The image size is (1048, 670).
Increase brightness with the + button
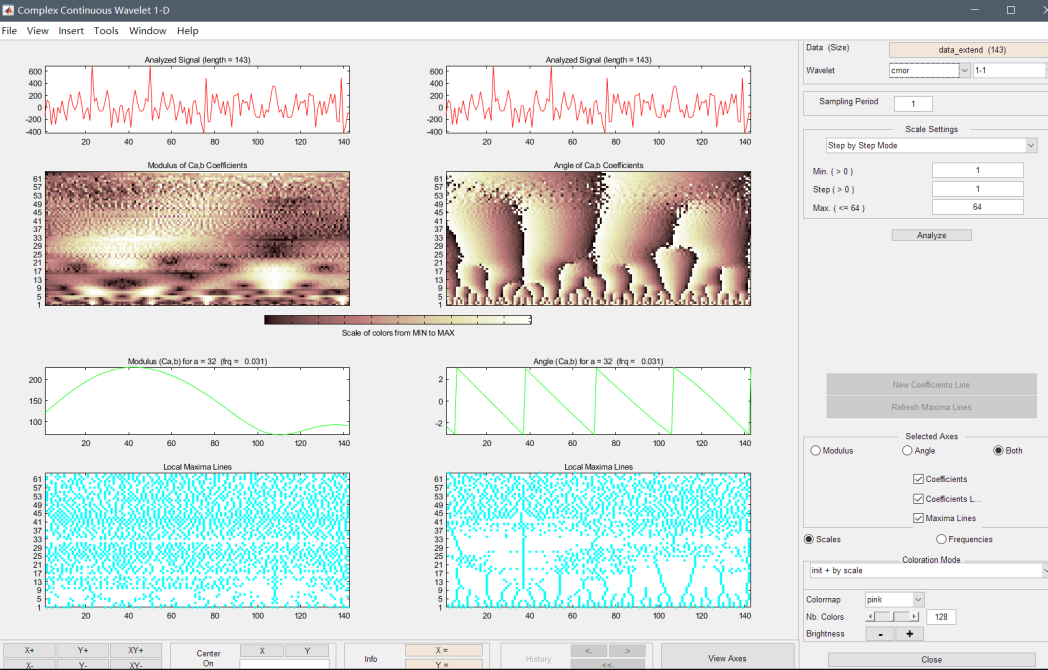coord(910,634)
